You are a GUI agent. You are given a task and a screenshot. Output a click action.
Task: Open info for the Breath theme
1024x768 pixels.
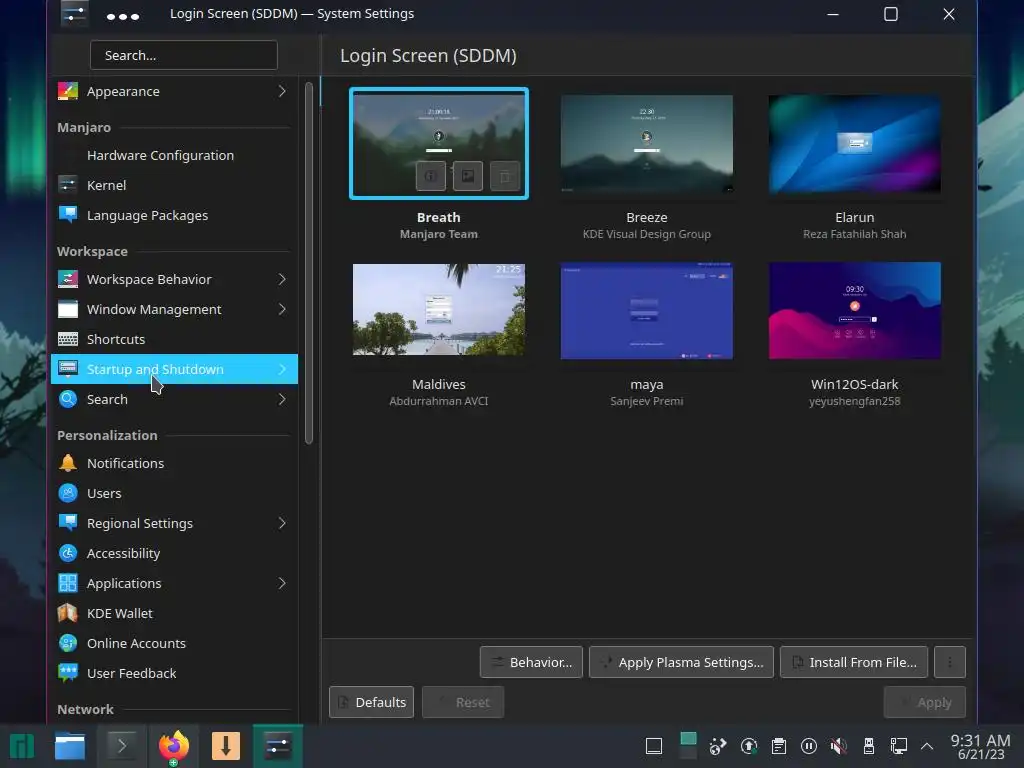point(431,176)
